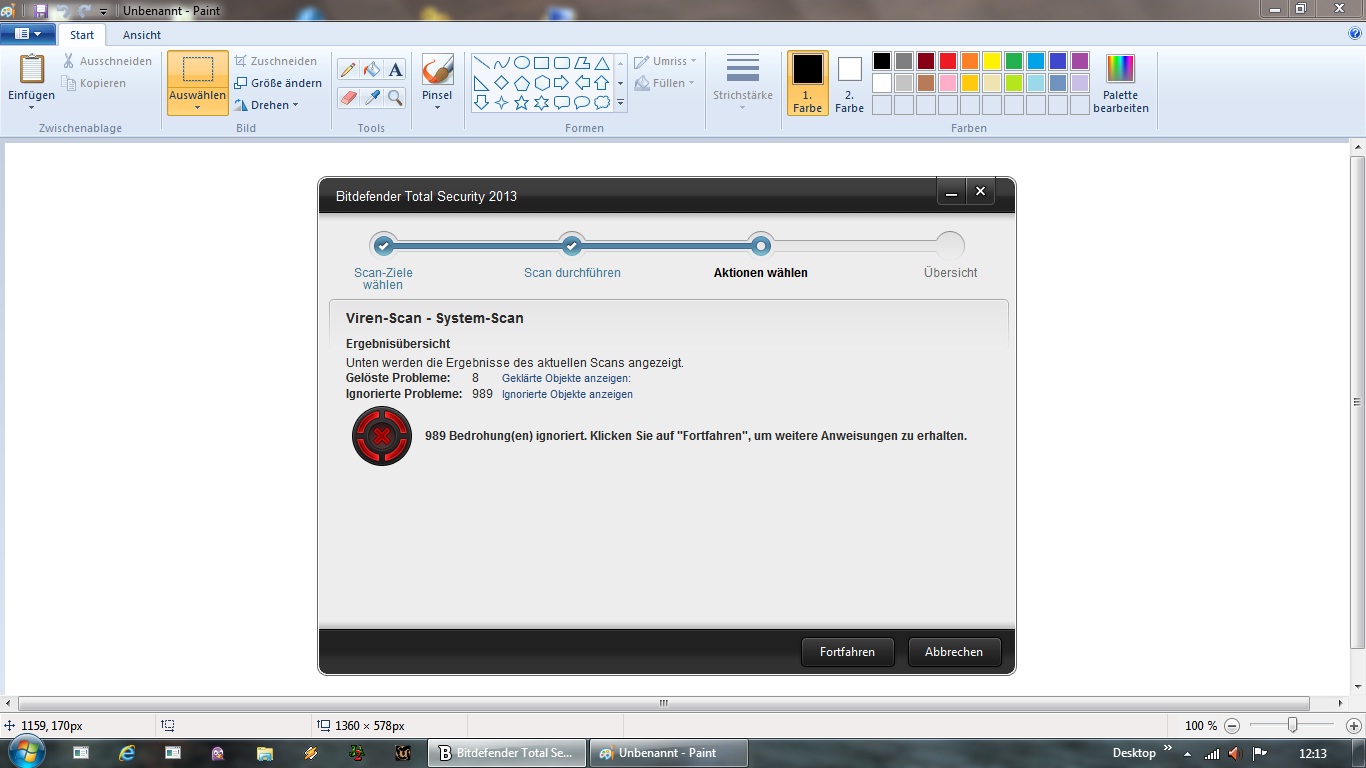Screen dimensions: 1366x768
Task: Open Pinsel brushes dropdown arrow
Action: [437, 107]
